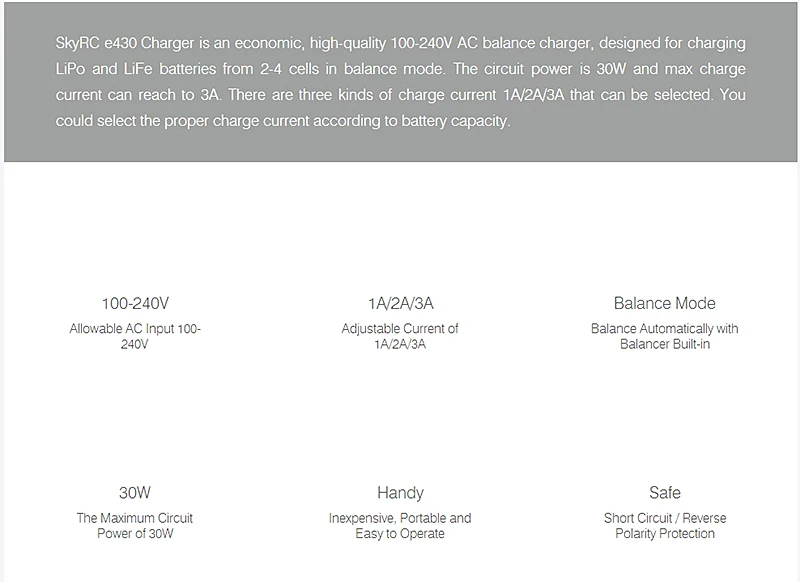Image resolution: width=800 pixels, height=582 pixels.
Task: Click the Handy feature heading
Action: [401, 493]
